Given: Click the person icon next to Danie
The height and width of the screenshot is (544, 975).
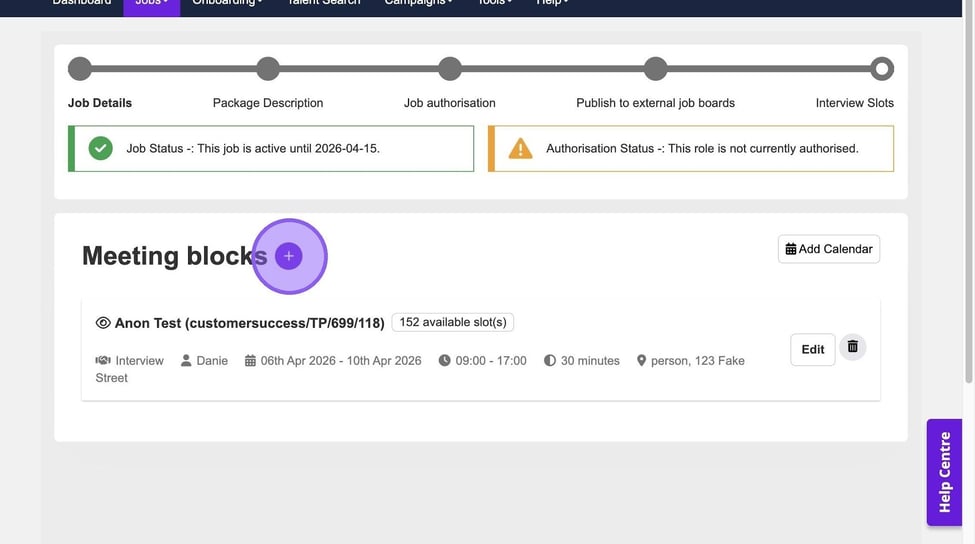Looking at the screenshot, I should [x=186, y=360].
